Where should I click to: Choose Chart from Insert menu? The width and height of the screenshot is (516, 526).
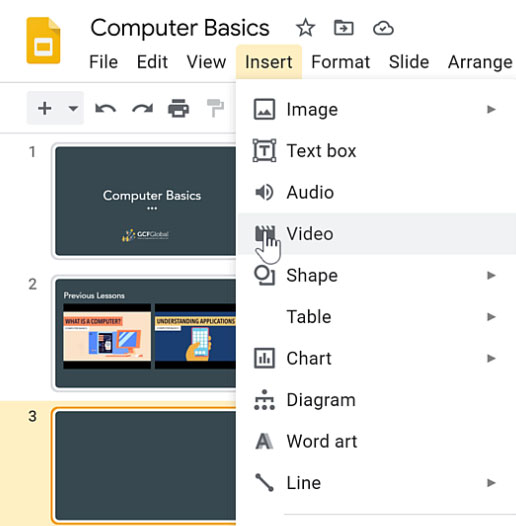[376, 358]
